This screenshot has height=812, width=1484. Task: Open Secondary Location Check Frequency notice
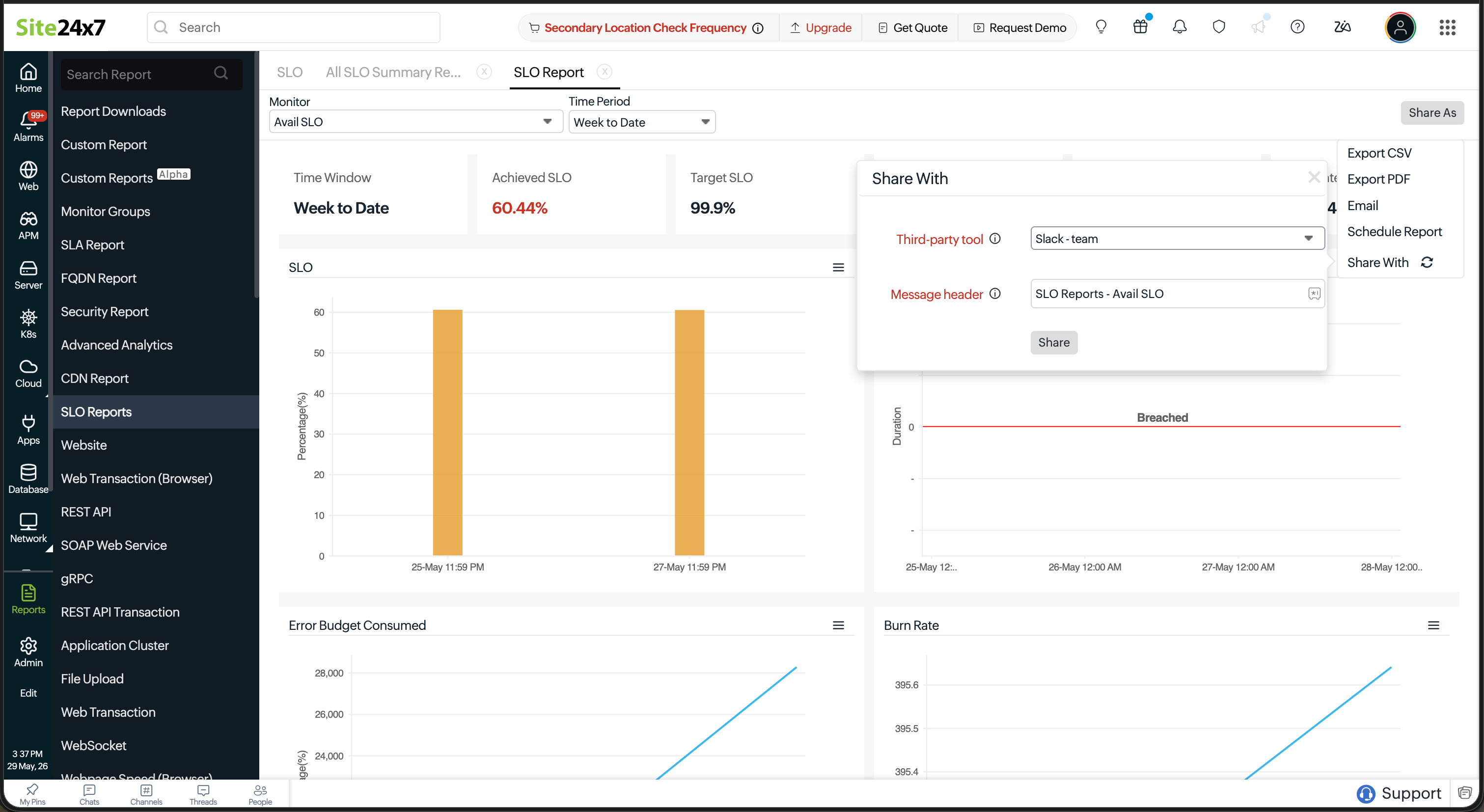tap(646, 27)
